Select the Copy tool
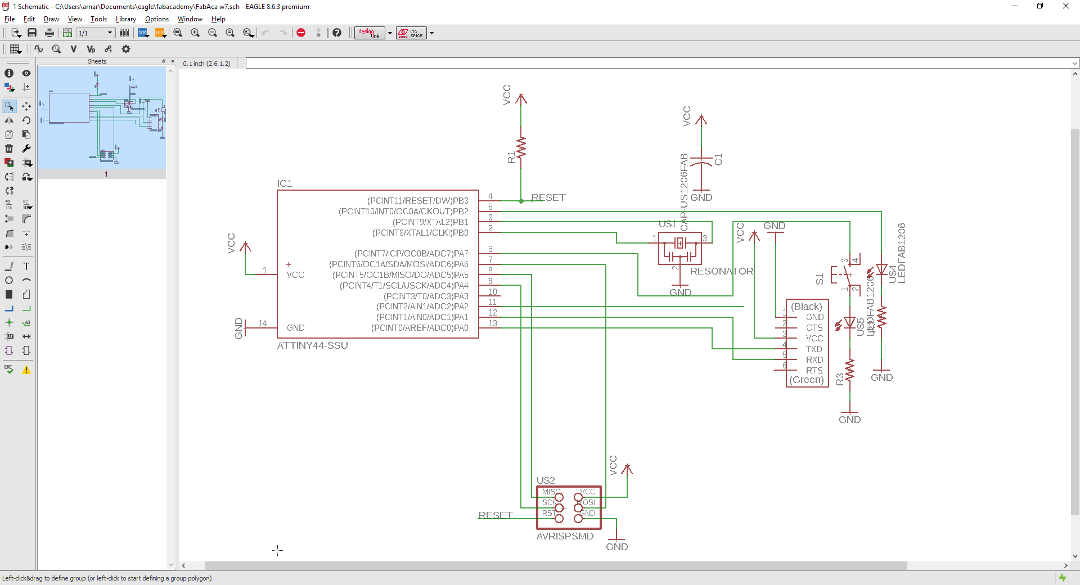 [x=9, y=134]
